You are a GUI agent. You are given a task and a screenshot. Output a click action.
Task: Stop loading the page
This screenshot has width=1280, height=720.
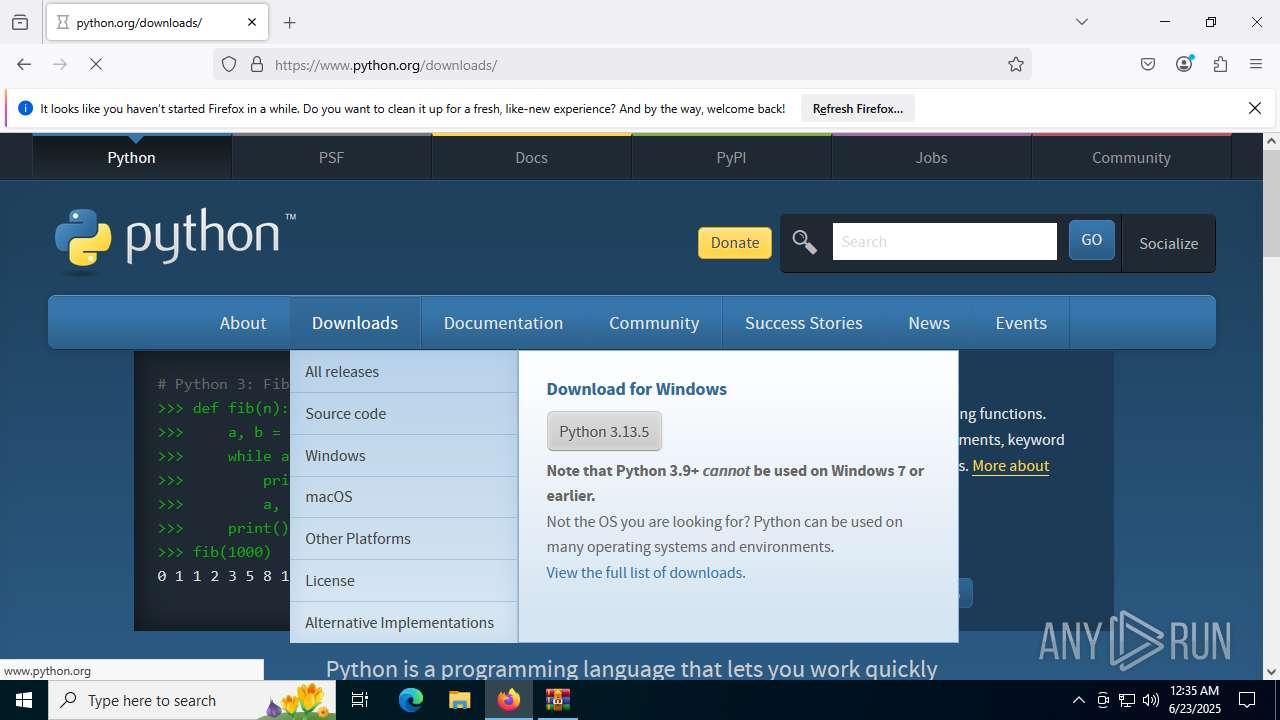point(96,64)
